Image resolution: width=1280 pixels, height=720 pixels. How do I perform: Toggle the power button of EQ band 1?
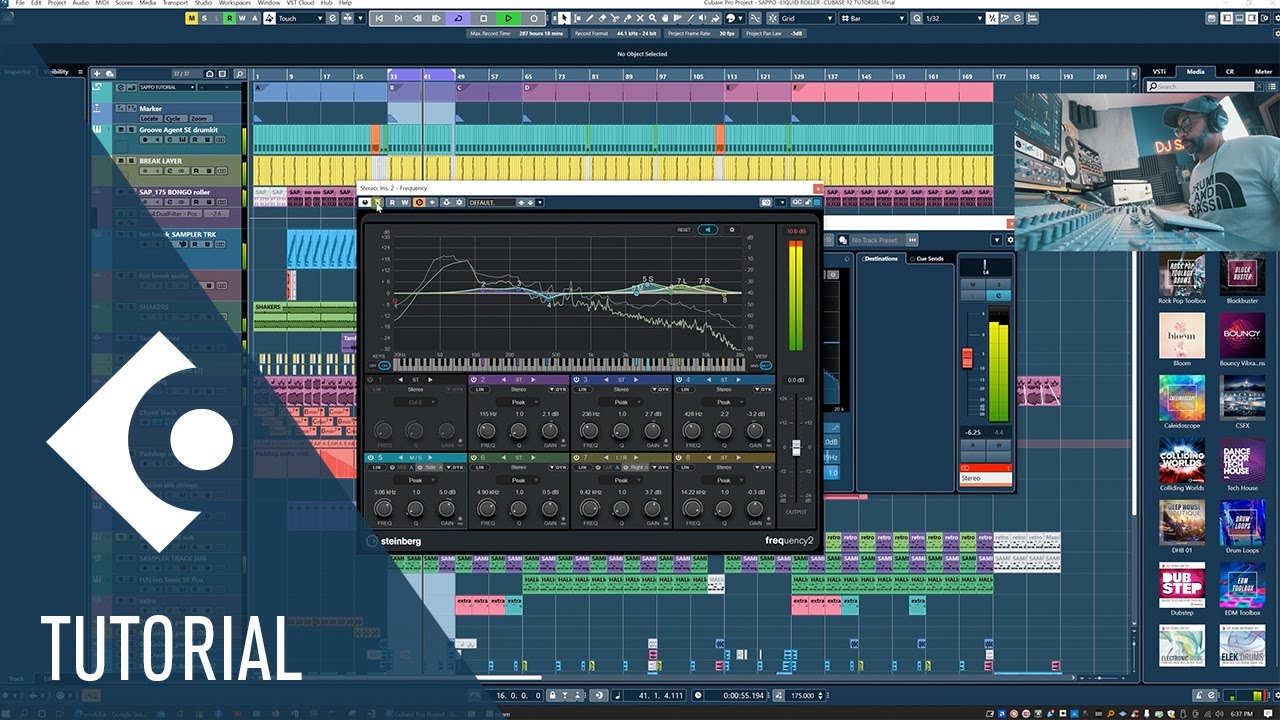[x=369, y=380]
